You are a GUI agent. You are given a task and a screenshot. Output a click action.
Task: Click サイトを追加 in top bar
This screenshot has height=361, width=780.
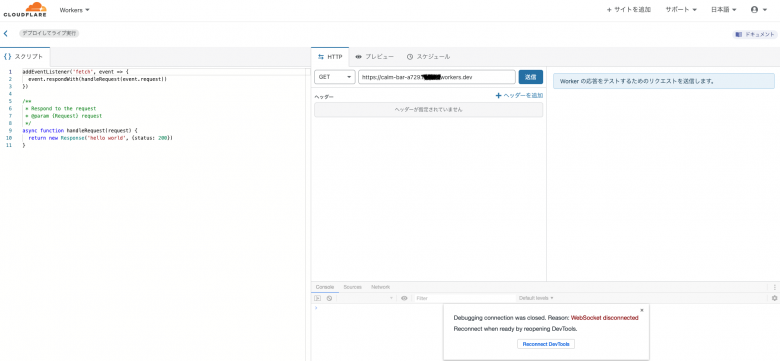point(629,9)
